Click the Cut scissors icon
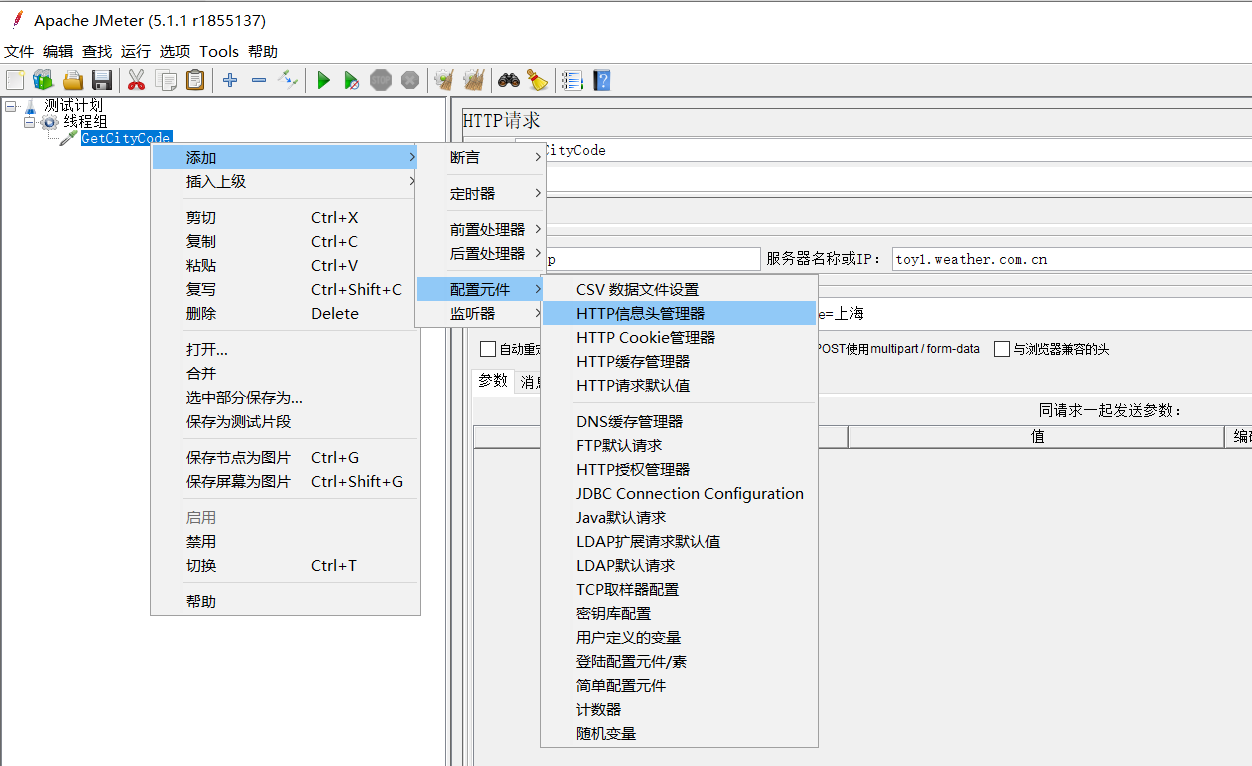This screenshot has height=766, width=1252. point(136,80)
